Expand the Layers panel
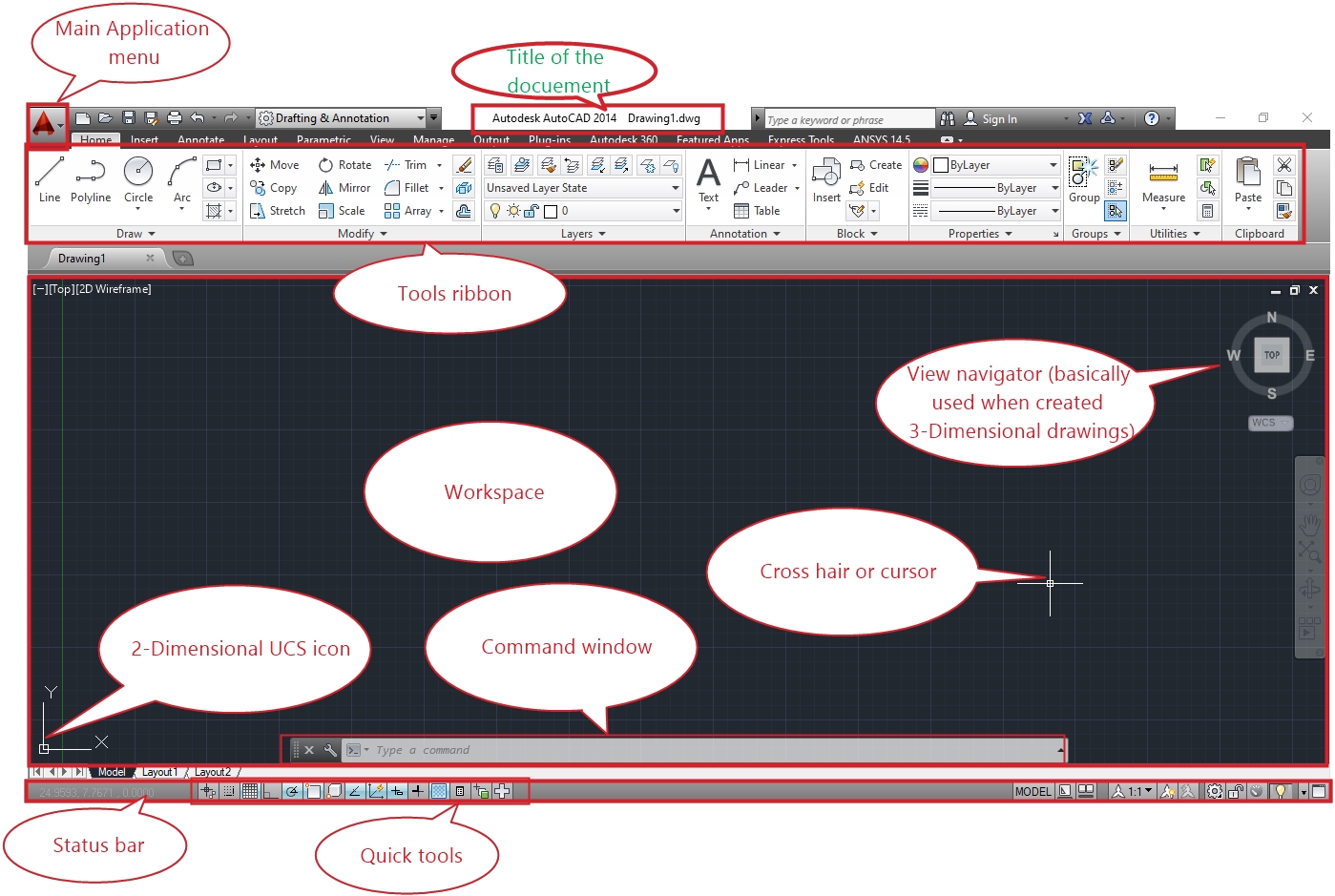Screen dimensions: 1335x896 tap(583, 234)
